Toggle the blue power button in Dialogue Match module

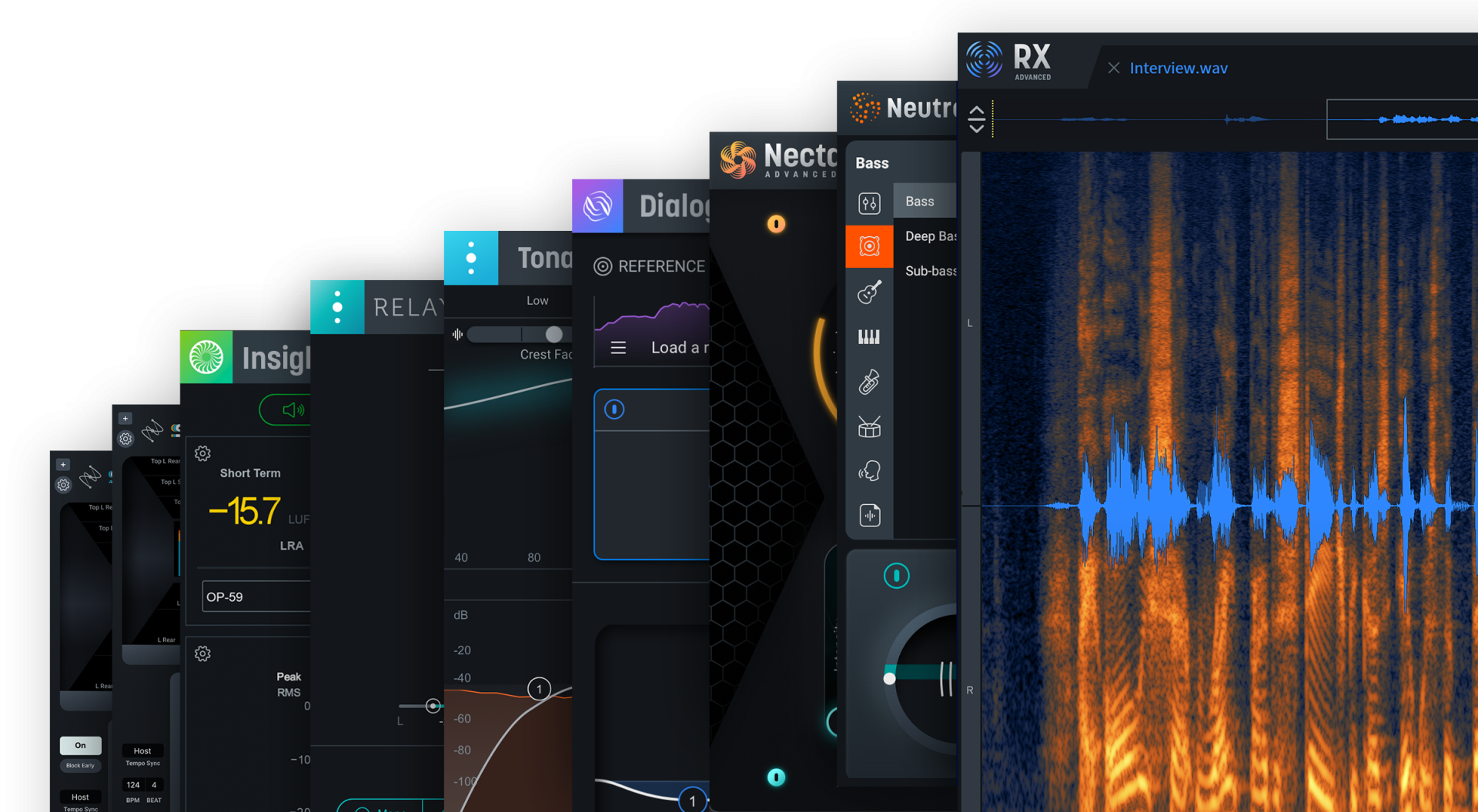pyautogui.click(x=614, y=409)
